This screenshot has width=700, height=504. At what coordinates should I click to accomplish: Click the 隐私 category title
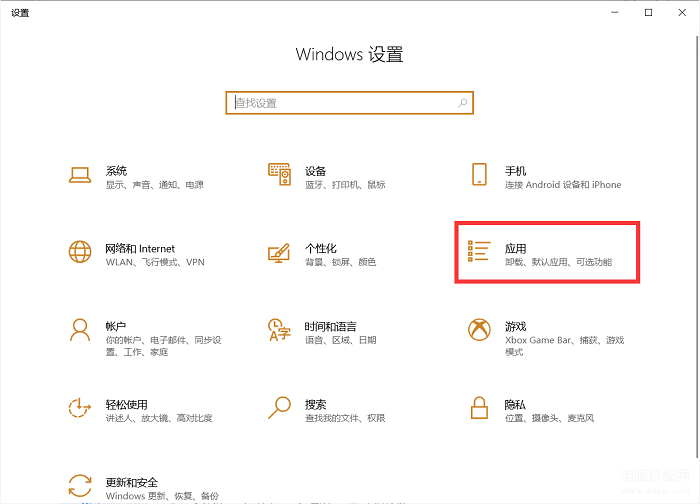click(515, 404)
